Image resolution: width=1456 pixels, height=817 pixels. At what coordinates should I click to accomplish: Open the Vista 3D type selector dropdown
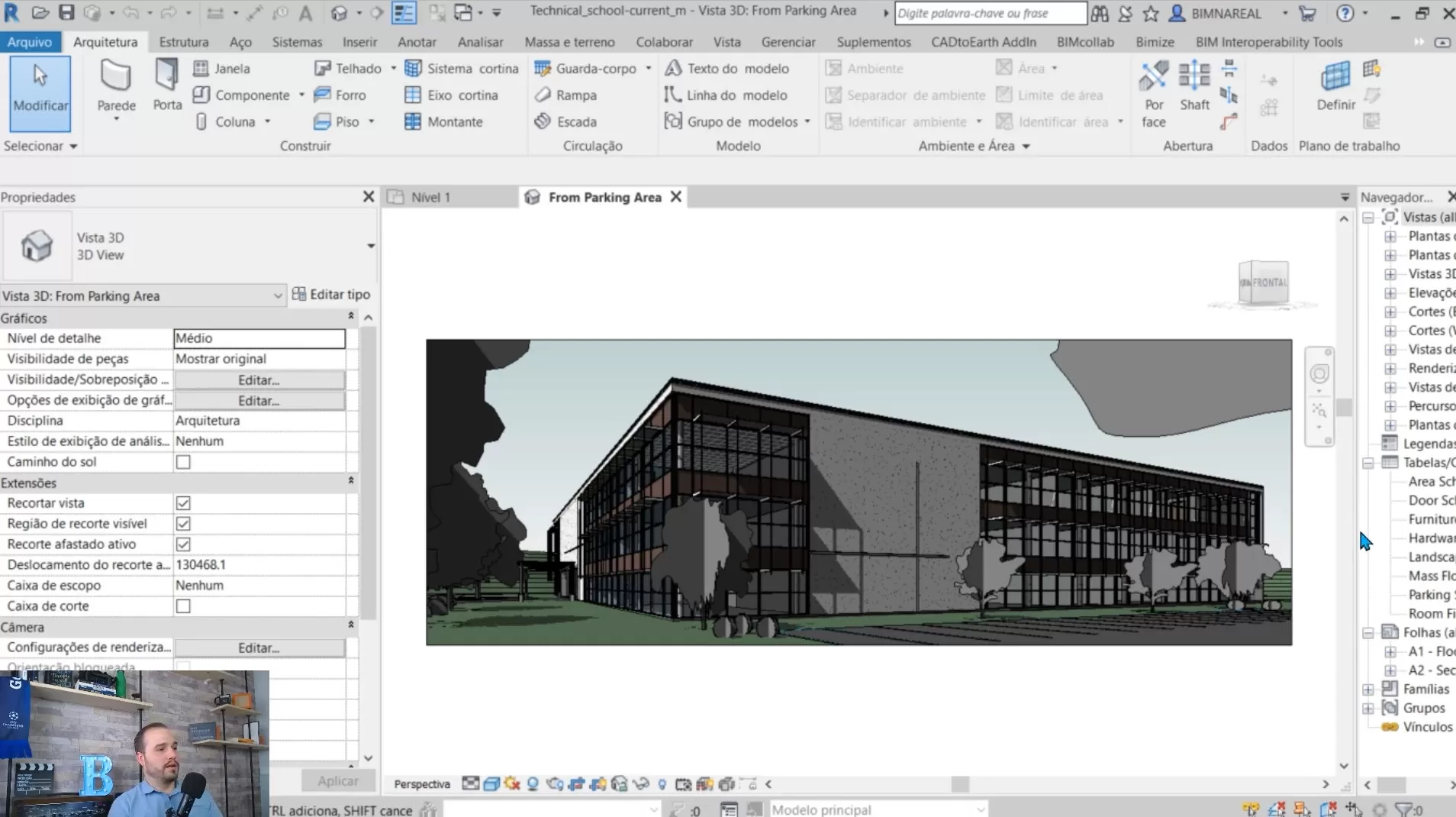[x=371, y=246]
